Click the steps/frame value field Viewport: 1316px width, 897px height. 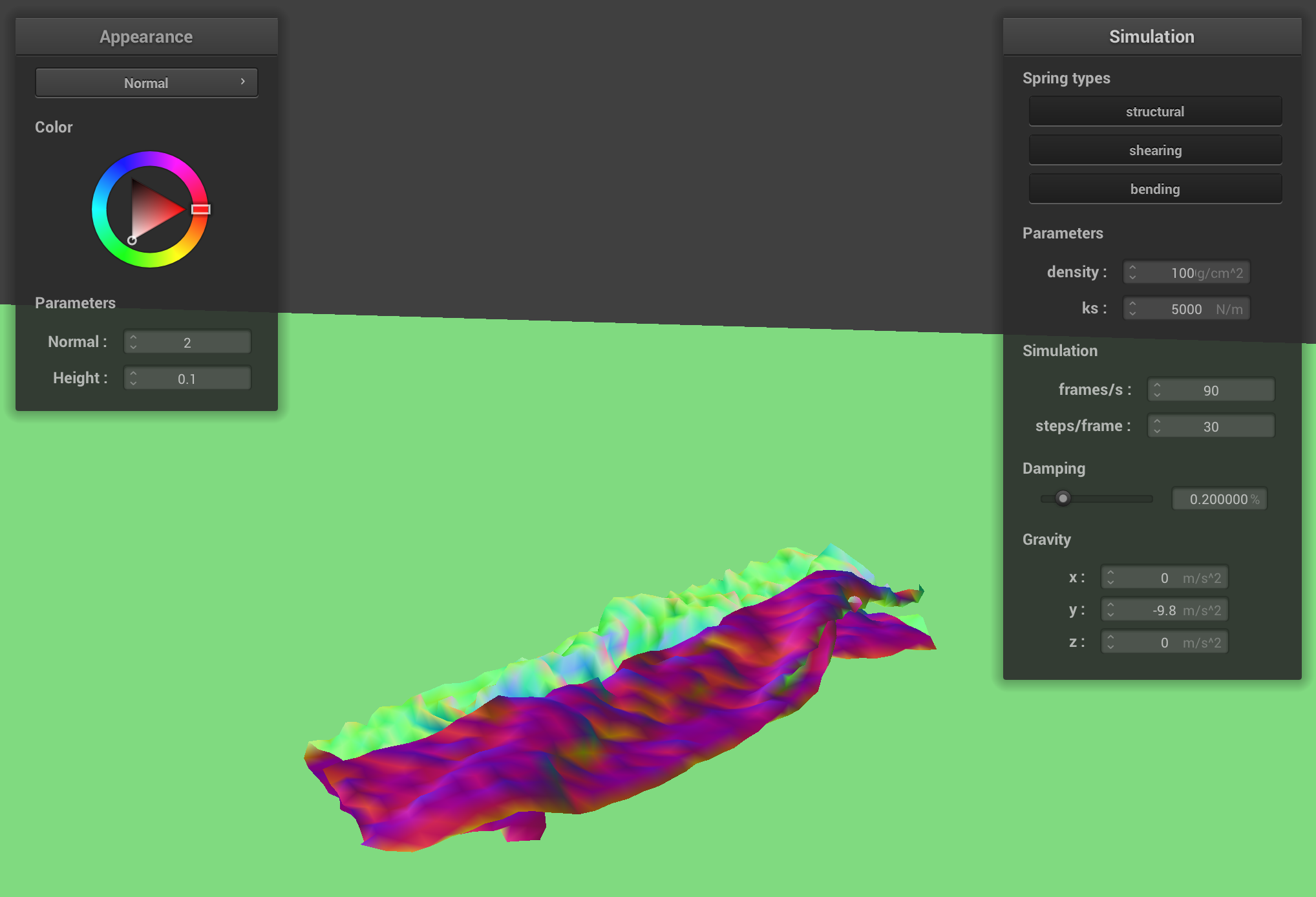coord(1211,426)
